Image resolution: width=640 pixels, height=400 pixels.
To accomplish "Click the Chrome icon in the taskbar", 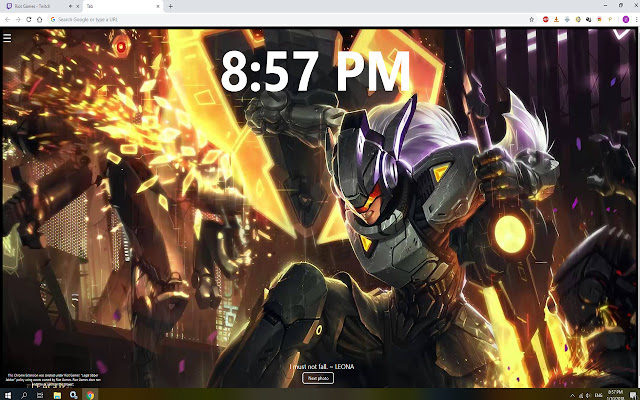I will (91, 394).
